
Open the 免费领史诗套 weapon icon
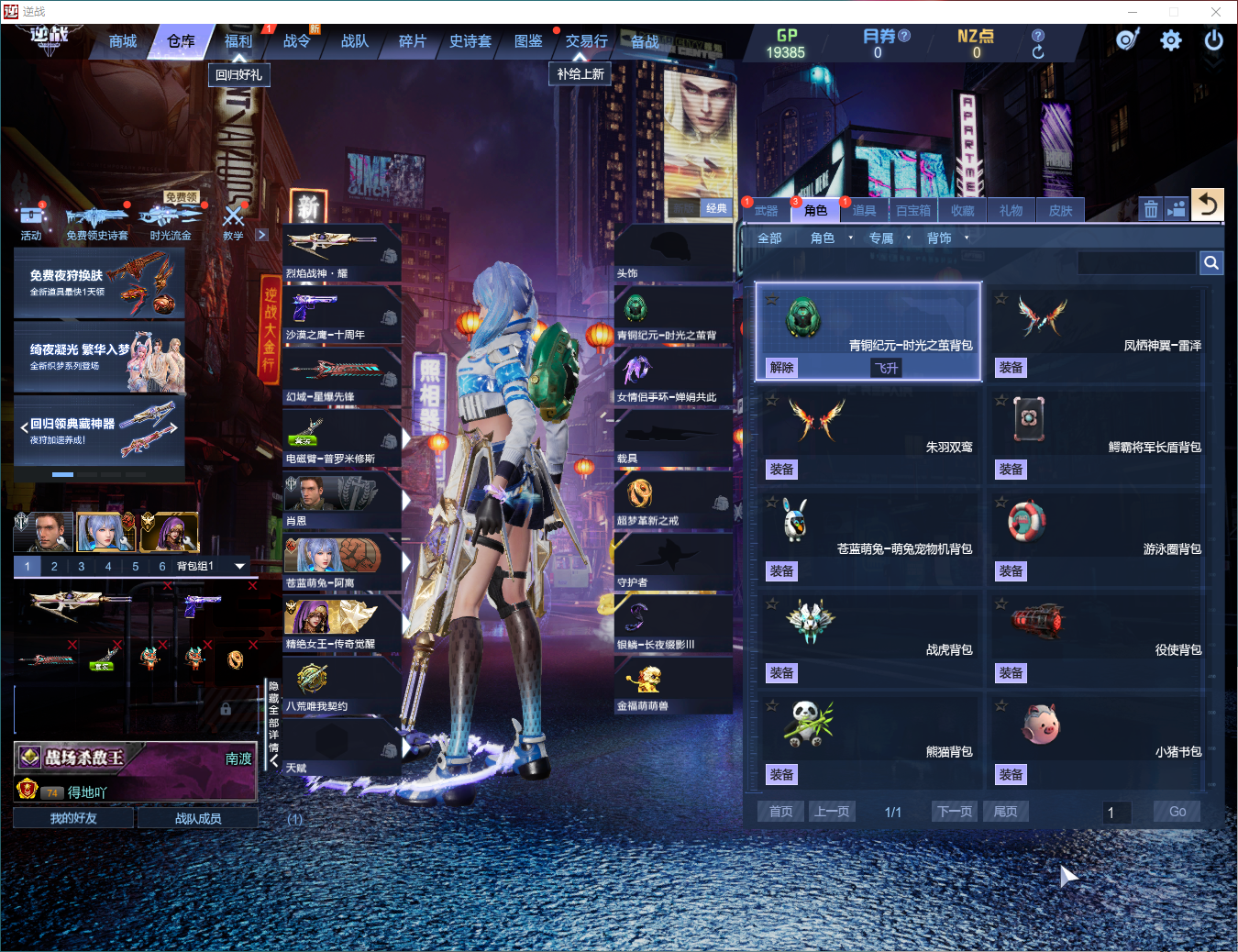97,223
